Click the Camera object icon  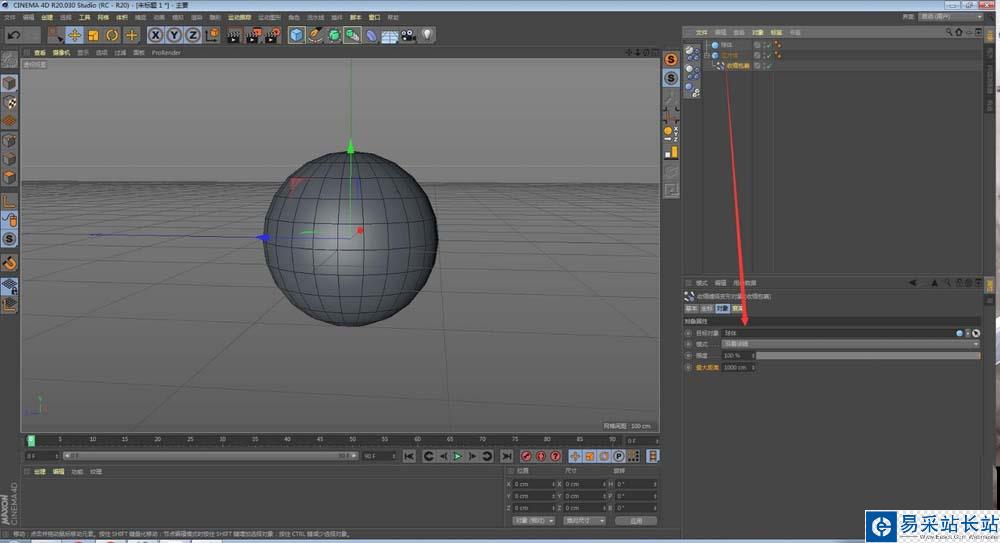[409, 35]
